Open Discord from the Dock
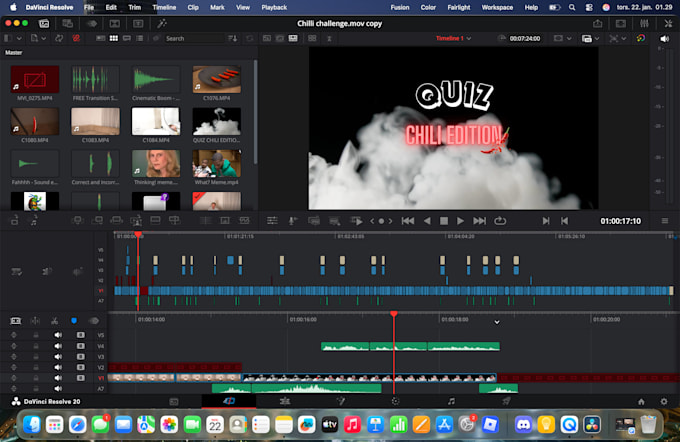Screen dimensions: 680x442 tap(523, 425)
